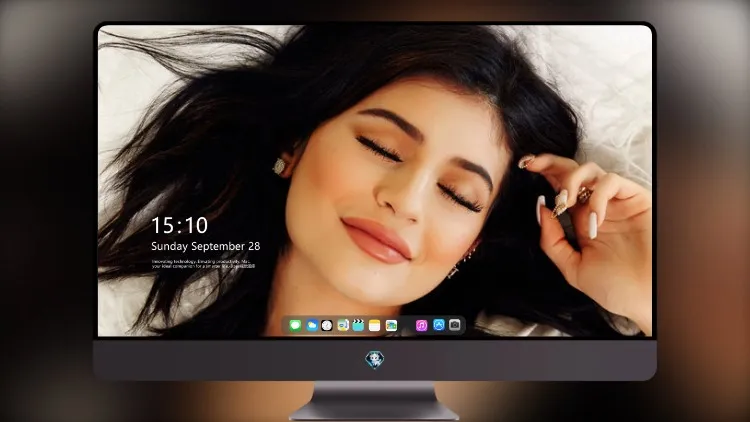Open the Weather app in the dock
The width and height of the screenshot is (750, 422).
coord(312,325)
